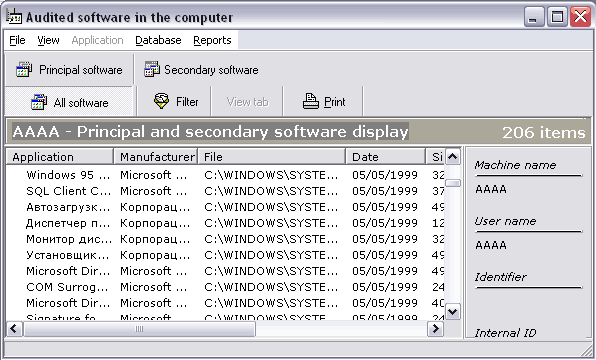596x360 pixels.
Task: Select the 'Windows 95 ...' row
Action: 225,175
